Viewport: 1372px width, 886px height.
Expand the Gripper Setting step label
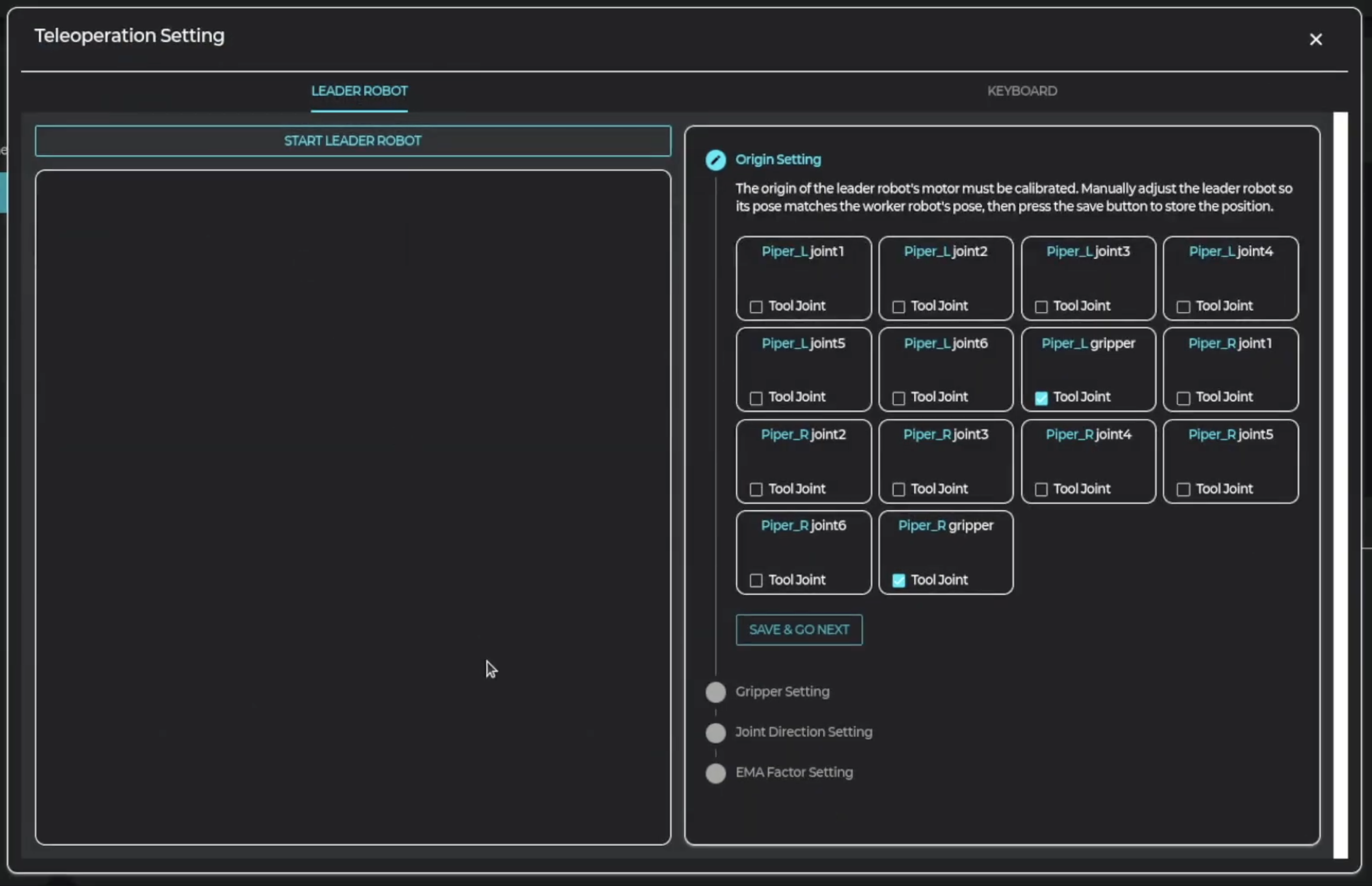[782, 691]
